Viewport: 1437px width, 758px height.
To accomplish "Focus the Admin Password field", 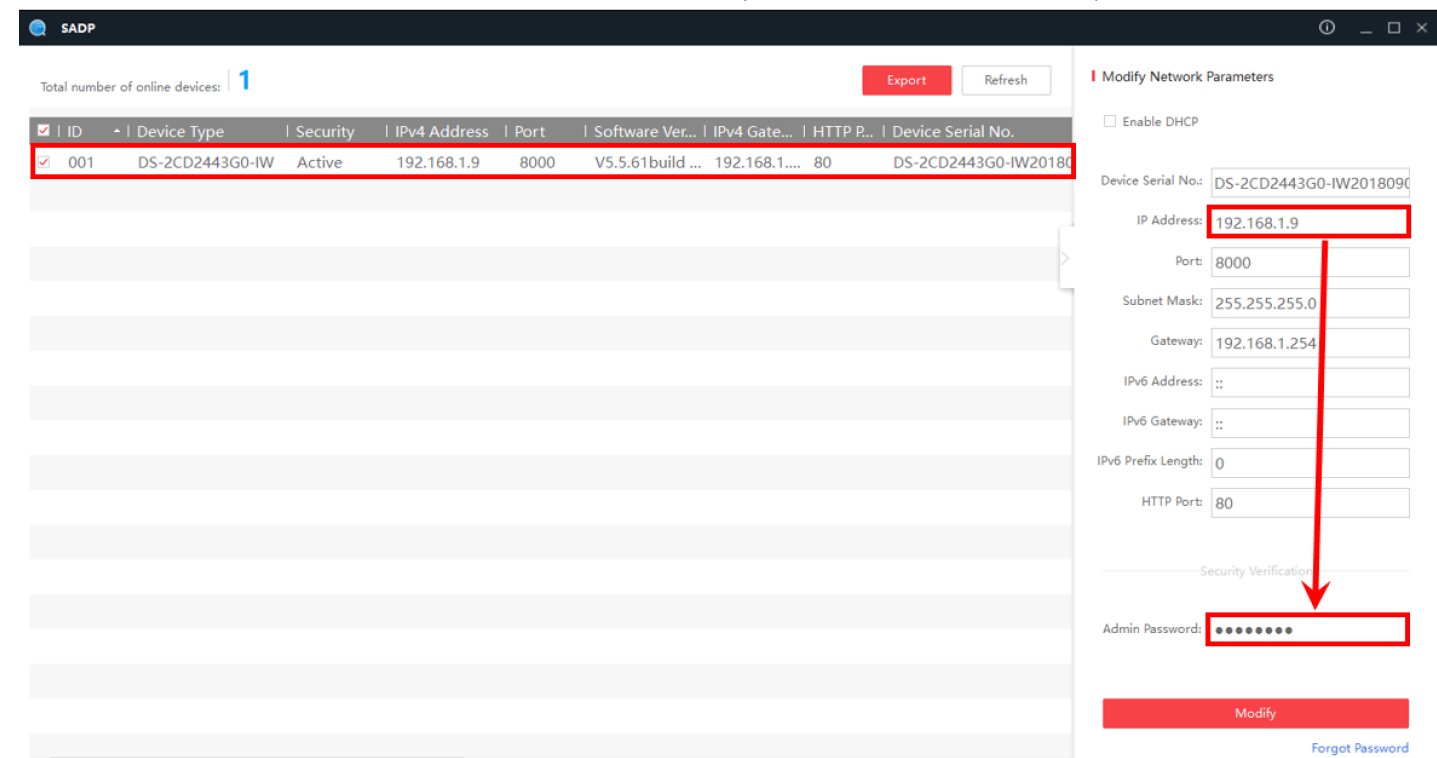I will click(1308, 629).
